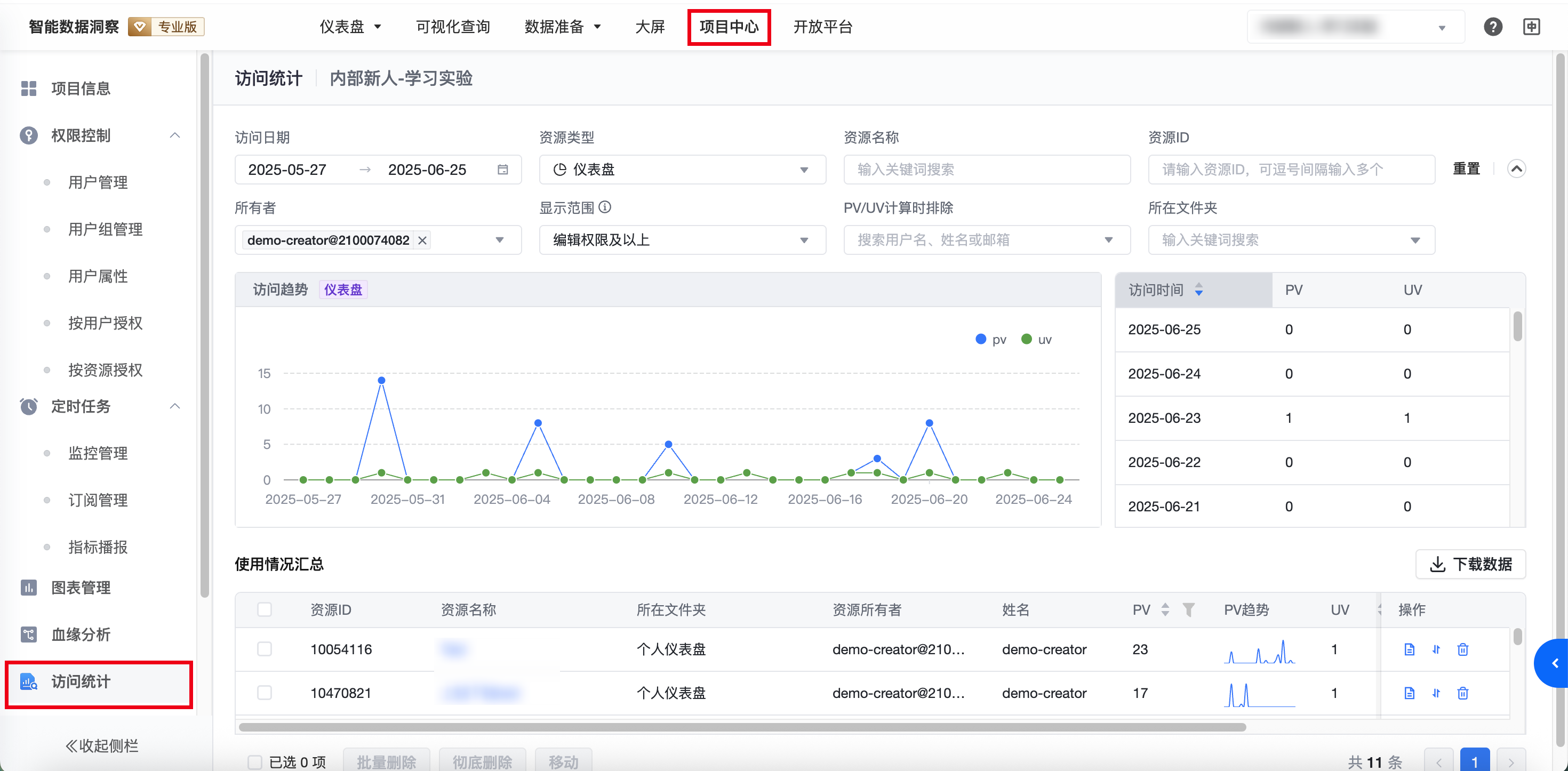View details document icon for 10470821
The width and height of the screenshot is (1568, 771).
tap(1409, 693)
